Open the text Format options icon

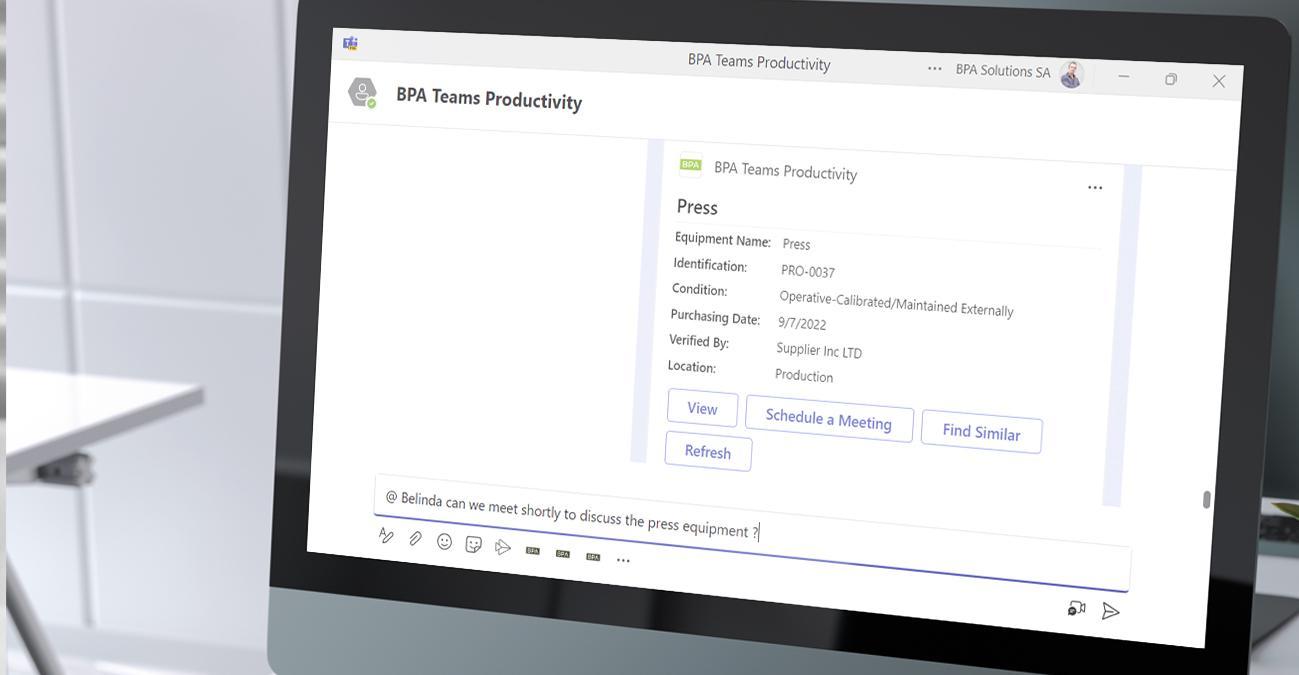(x=386, y=536)
